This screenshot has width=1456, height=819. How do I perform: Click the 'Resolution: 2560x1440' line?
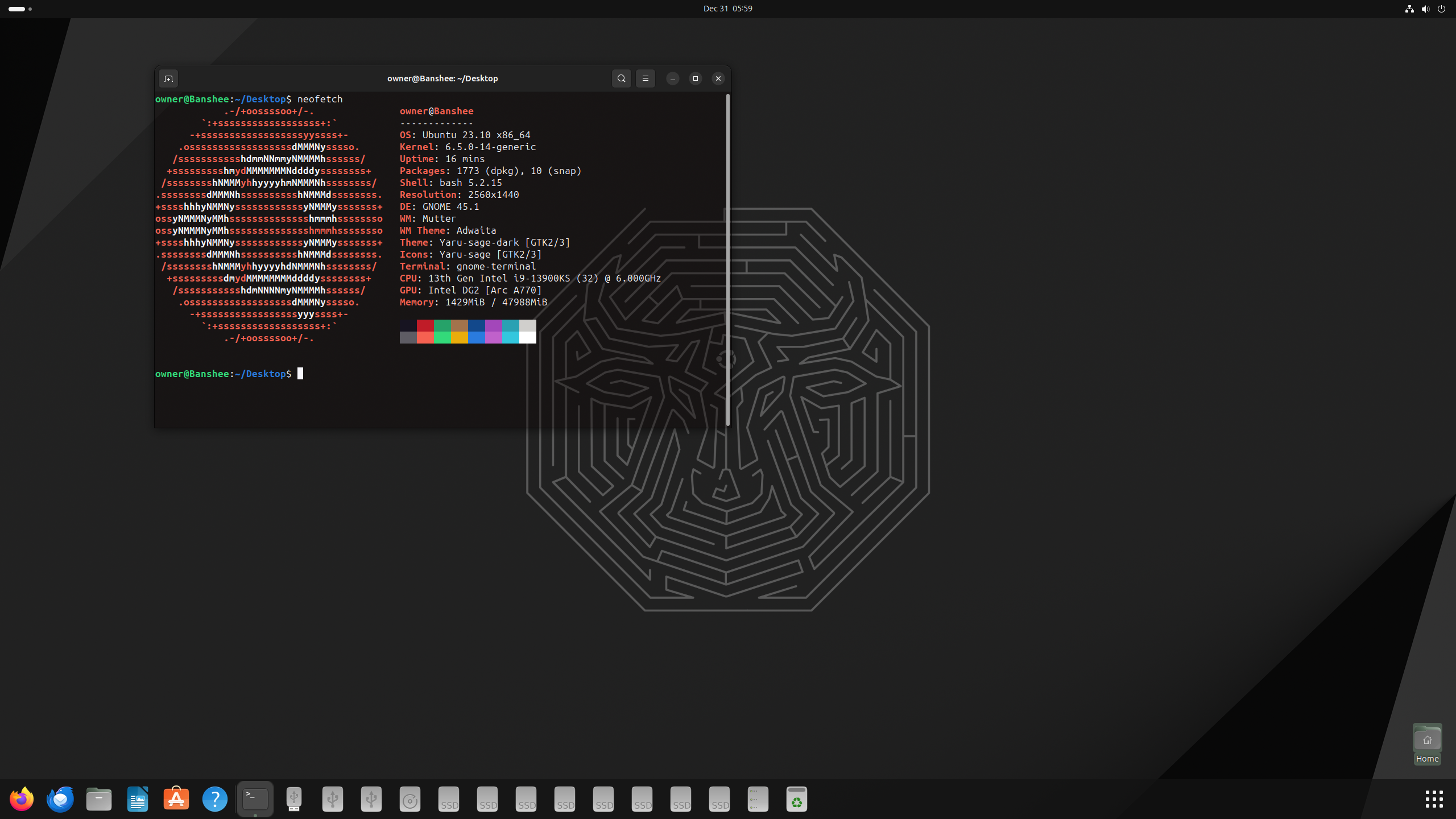[459, 195]
